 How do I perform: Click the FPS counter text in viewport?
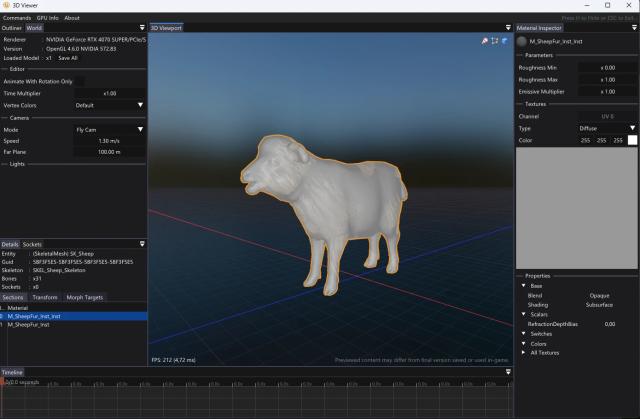(173, 360)
